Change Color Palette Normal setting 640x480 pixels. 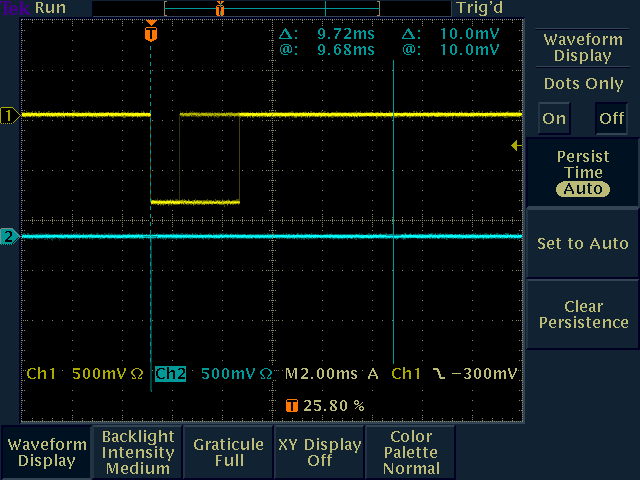(x=411, y=452)
